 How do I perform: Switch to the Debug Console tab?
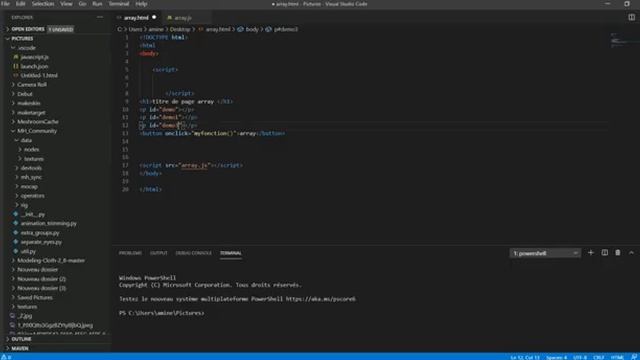[193, 253]
